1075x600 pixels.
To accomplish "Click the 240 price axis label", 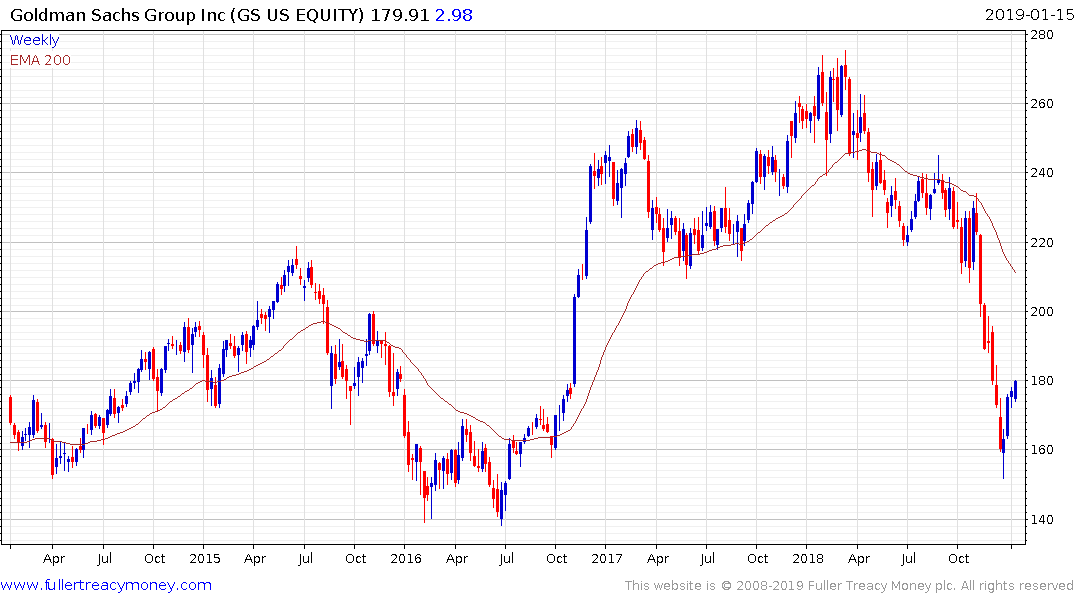I will pos(1041,173).
